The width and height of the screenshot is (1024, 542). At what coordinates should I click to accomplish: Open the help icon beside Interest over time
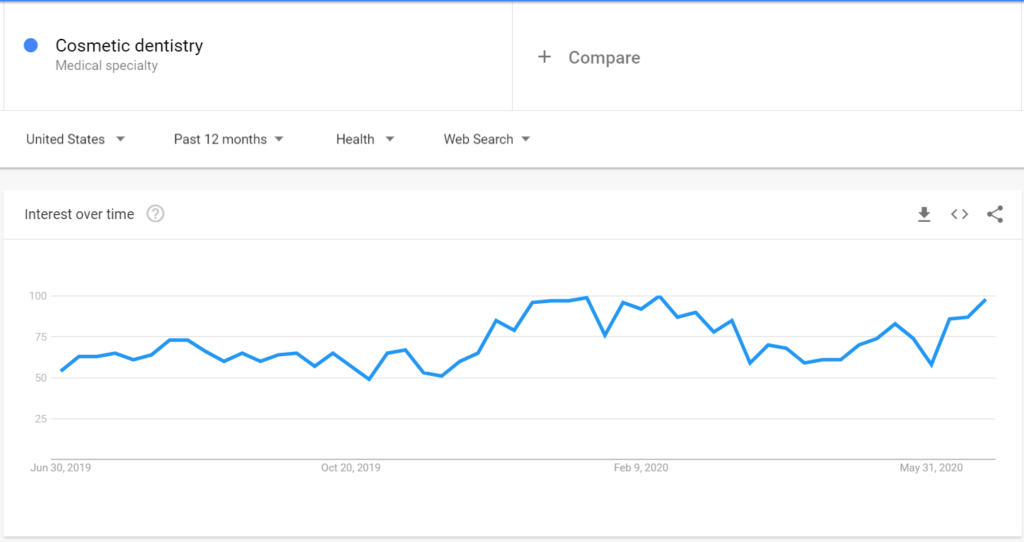click(x=155, y=214)
